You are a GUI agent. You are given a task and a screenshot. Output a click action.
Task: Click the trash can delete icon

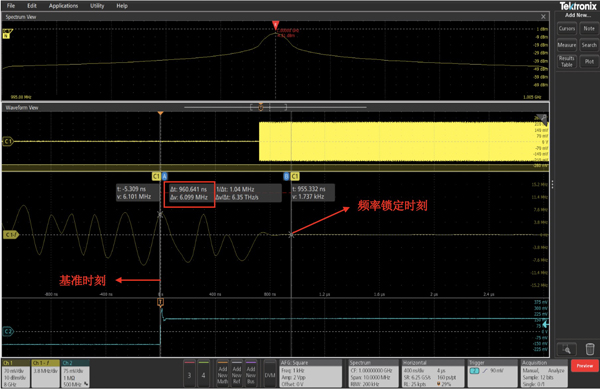point(590,349)
